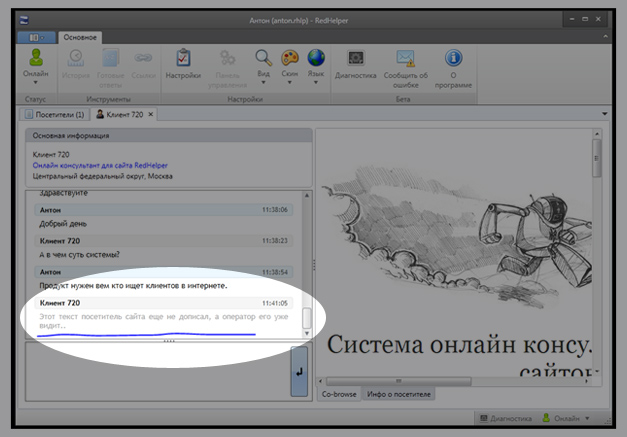Expand the Онлайн status dropdown in ribbon

(x=36, y=81)
